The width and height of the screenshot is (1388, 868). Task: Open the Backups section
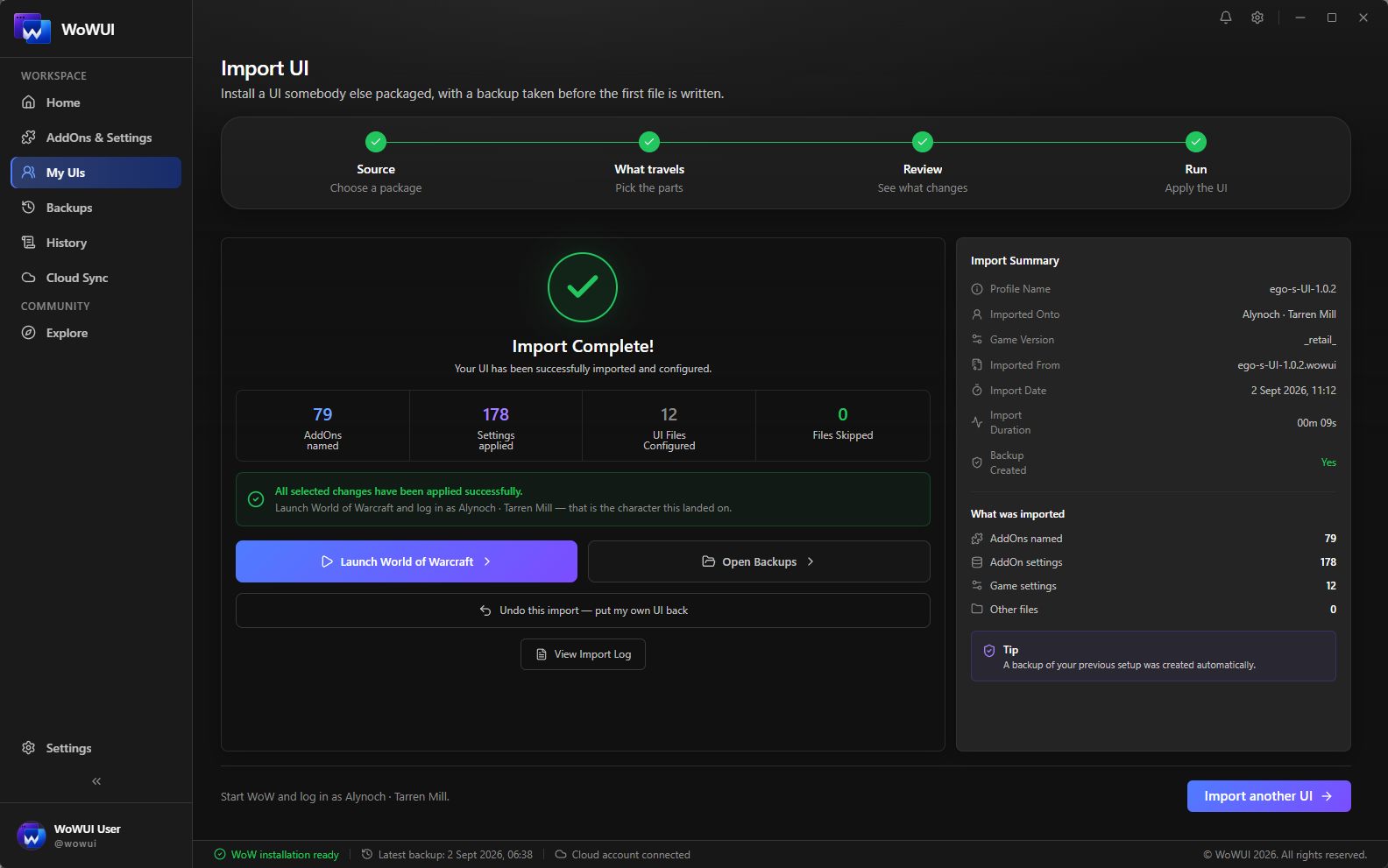tap(96, 208)
